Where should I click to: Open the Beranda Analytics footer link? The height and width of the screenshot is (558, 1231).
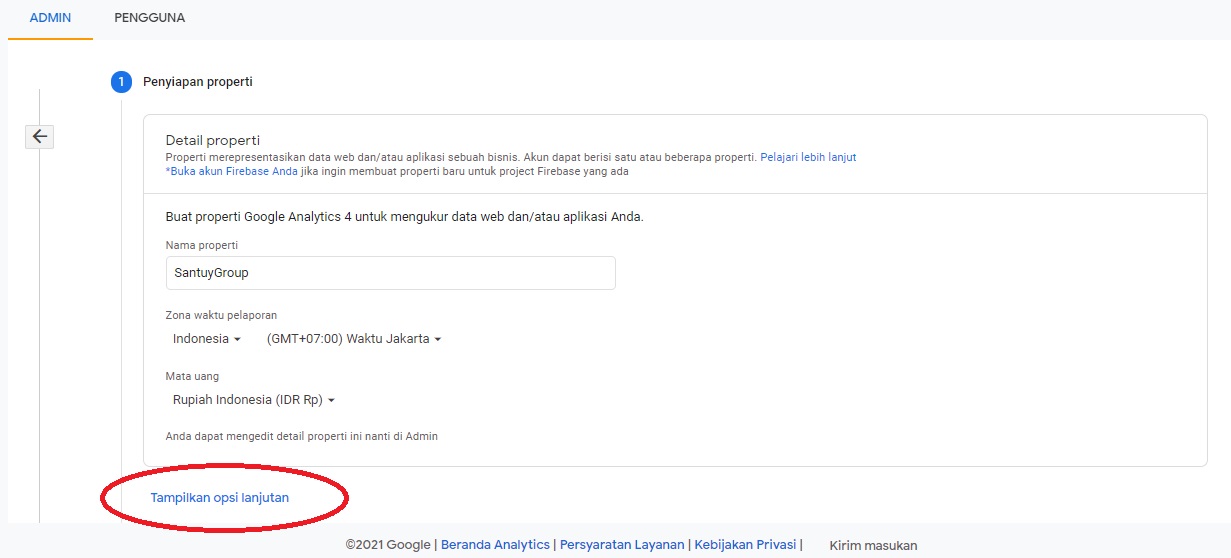[x=495, y=545]
